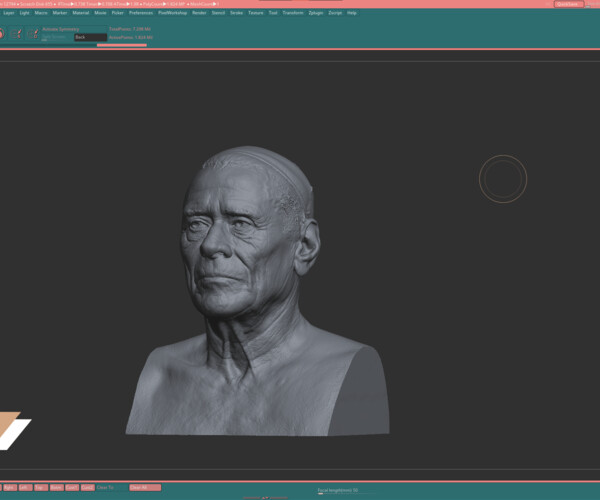
Task: Open the Movie menu
Action: (100, 13)
